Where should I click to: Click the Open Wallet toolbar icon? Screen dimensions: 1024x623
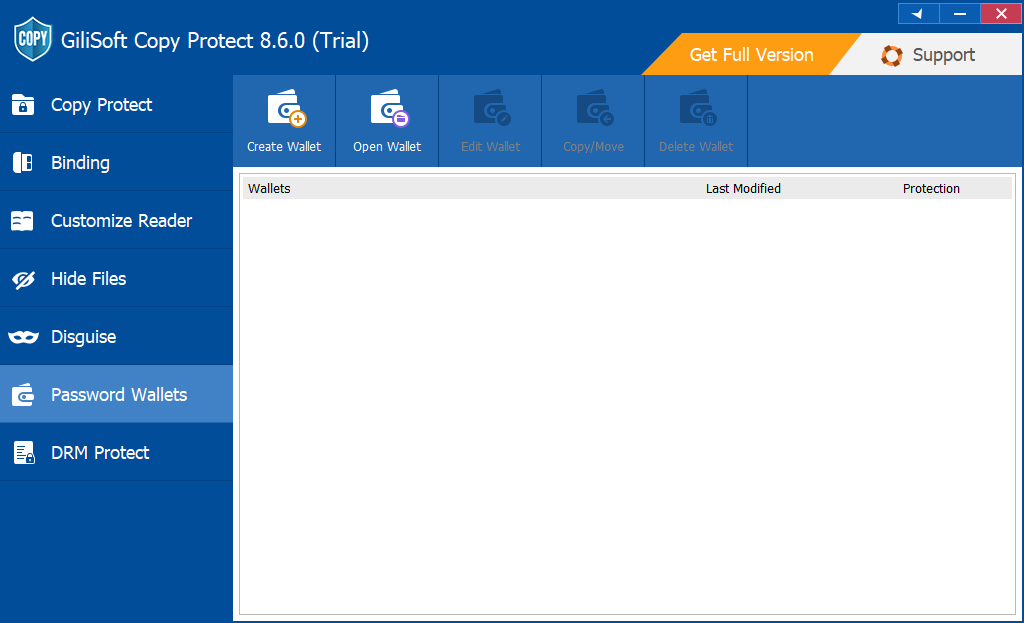(390, 108)
